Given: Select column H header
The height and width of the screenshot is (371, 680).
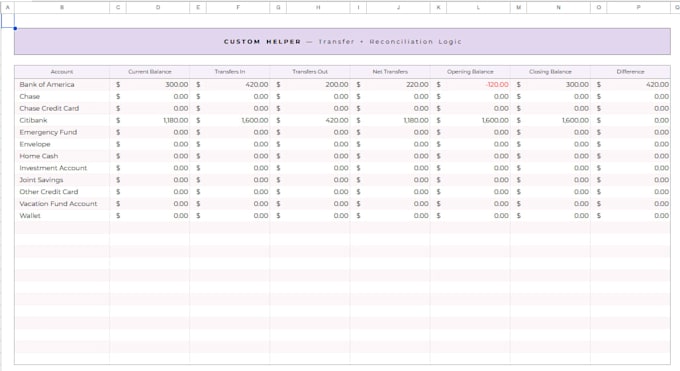Looking at the screenshot, I should [x=318, y=7].
